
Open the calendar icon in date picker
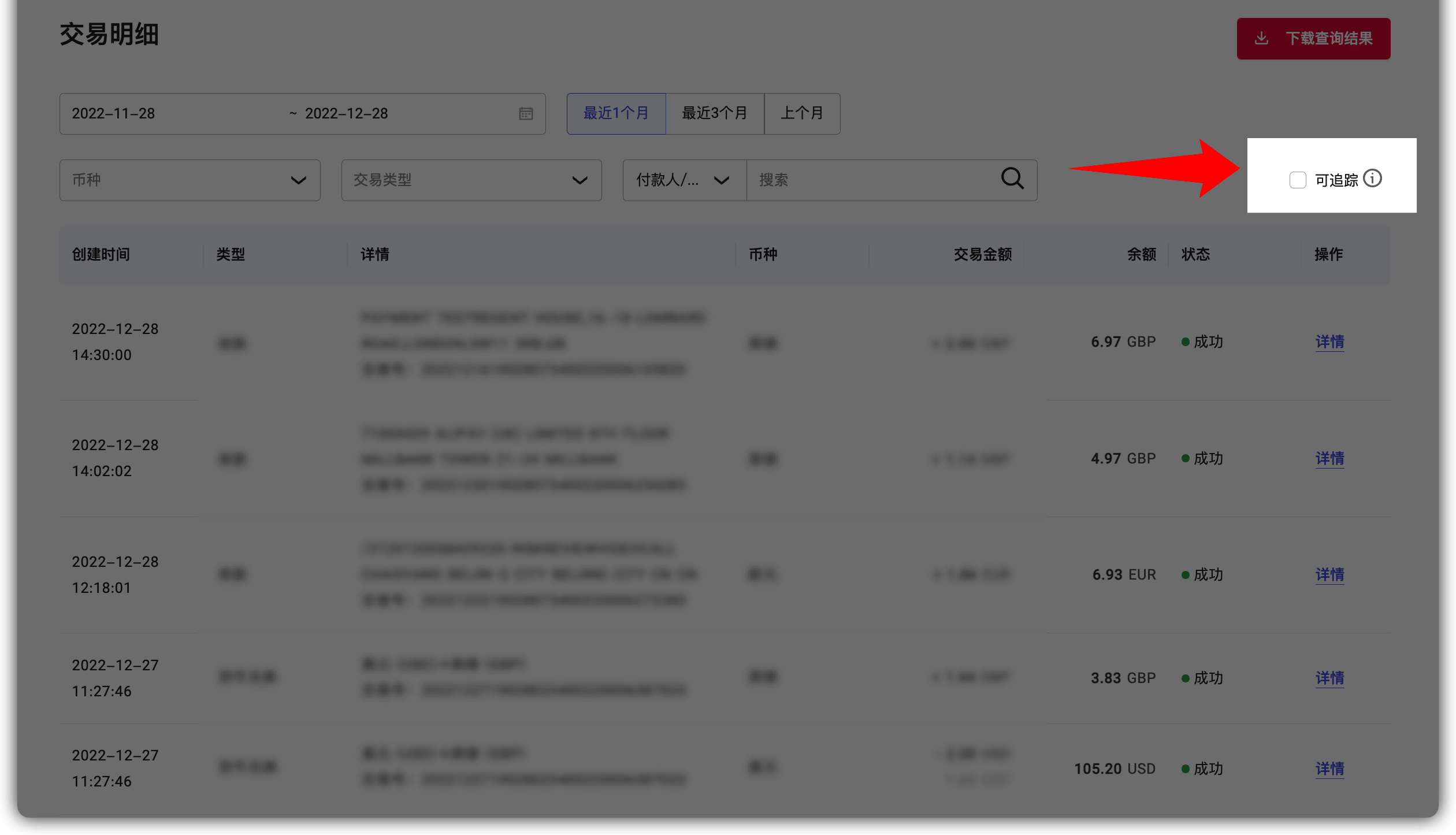526,113
